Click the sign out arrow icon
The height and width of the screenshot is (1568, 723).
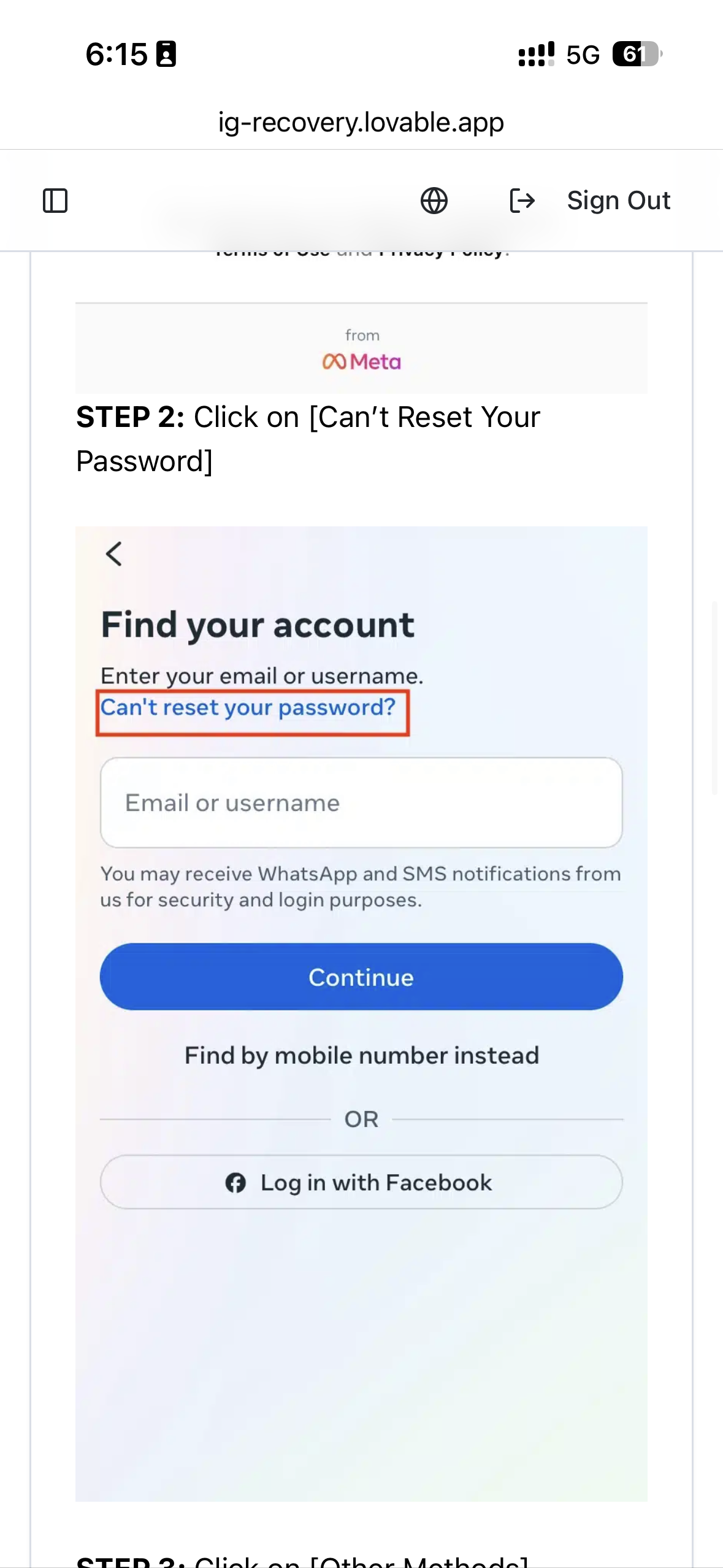[x=522, y=201]
